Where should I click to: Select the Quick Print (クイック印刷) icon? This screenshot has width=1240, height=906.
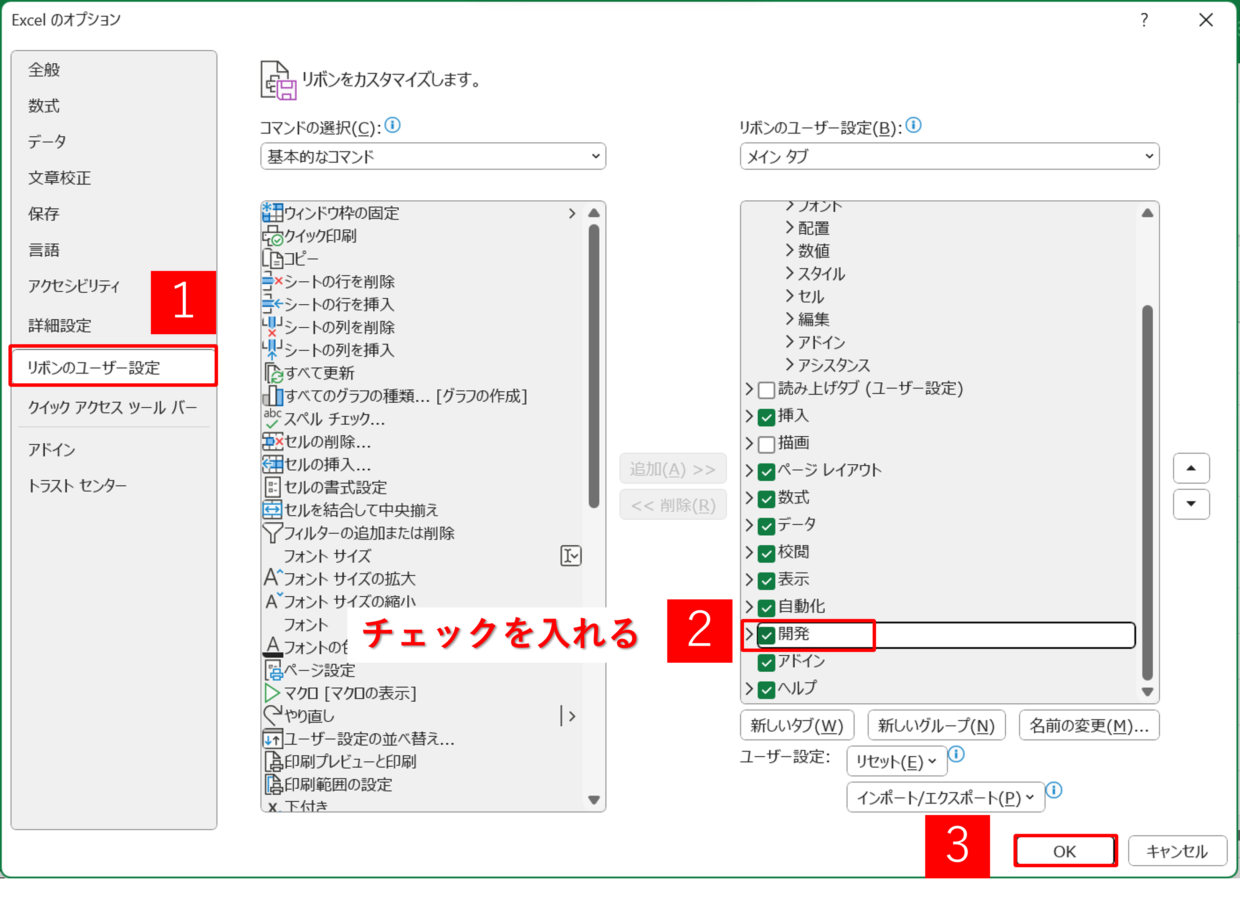272,236
